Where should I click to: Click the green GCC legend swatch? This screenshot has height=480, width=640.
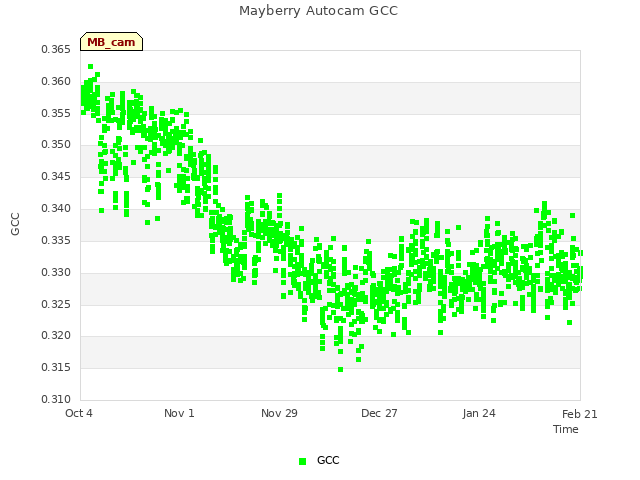[x=302, y=461]
